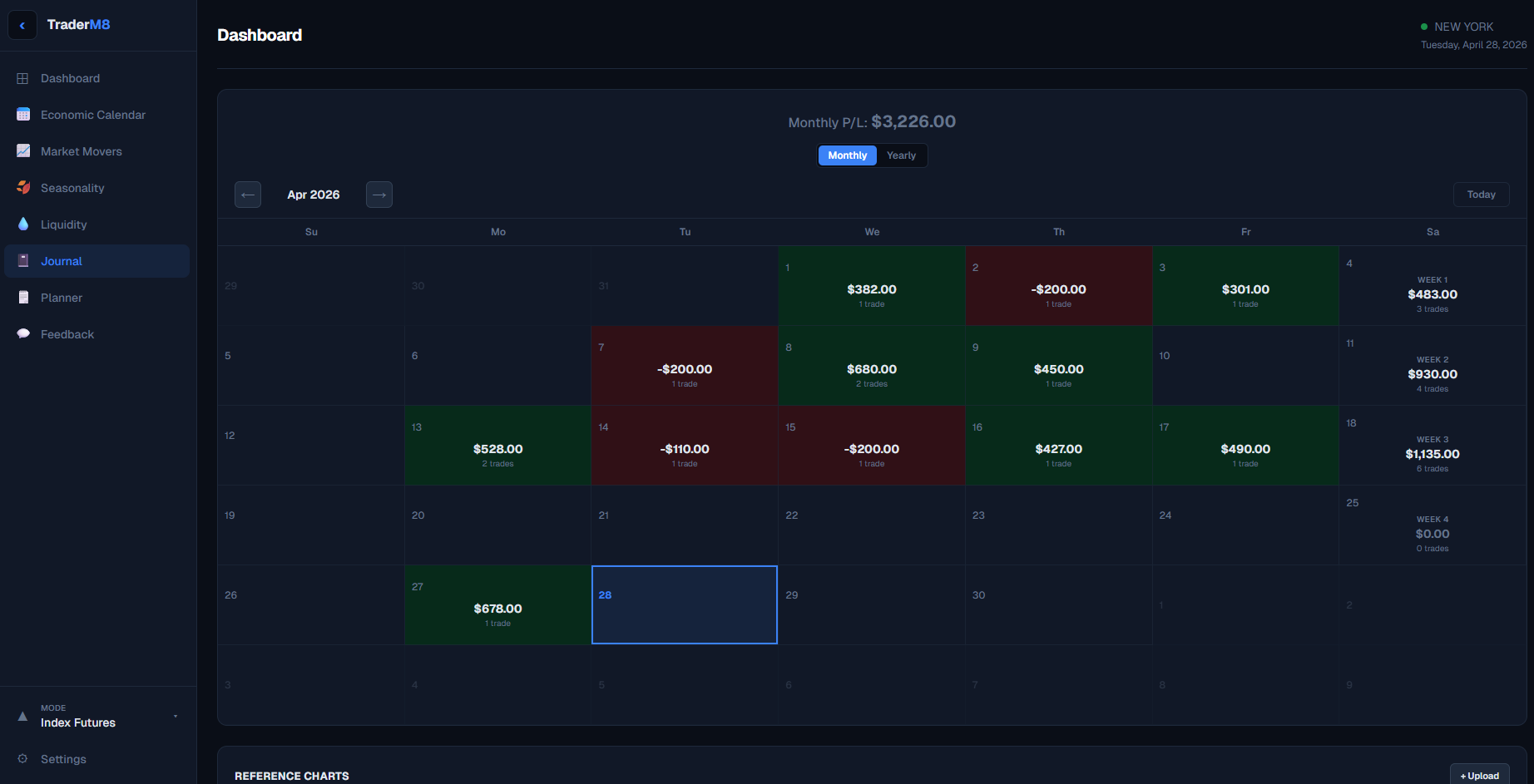
Task: Select the Monthly view toggle
Action: [x=847, y=155]
